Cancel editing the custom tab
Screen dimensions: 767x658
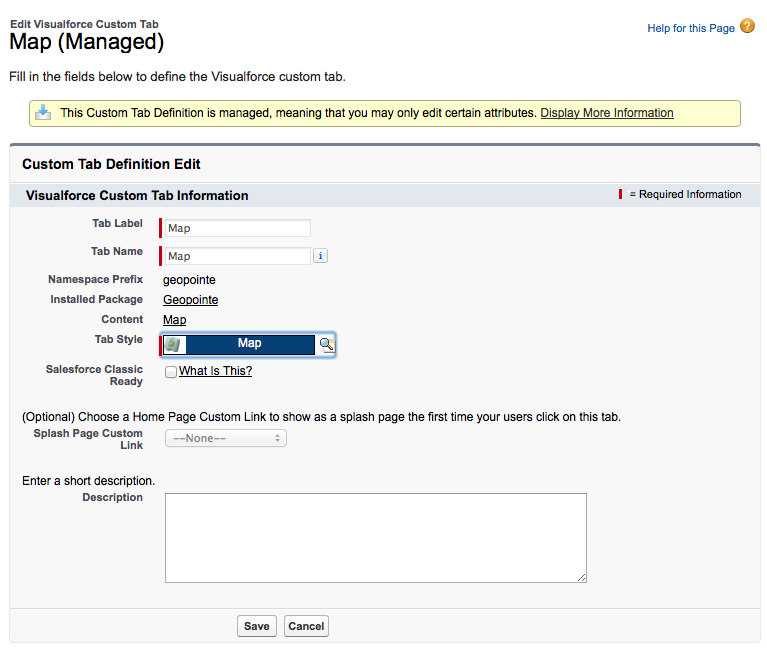pos(306,626)
